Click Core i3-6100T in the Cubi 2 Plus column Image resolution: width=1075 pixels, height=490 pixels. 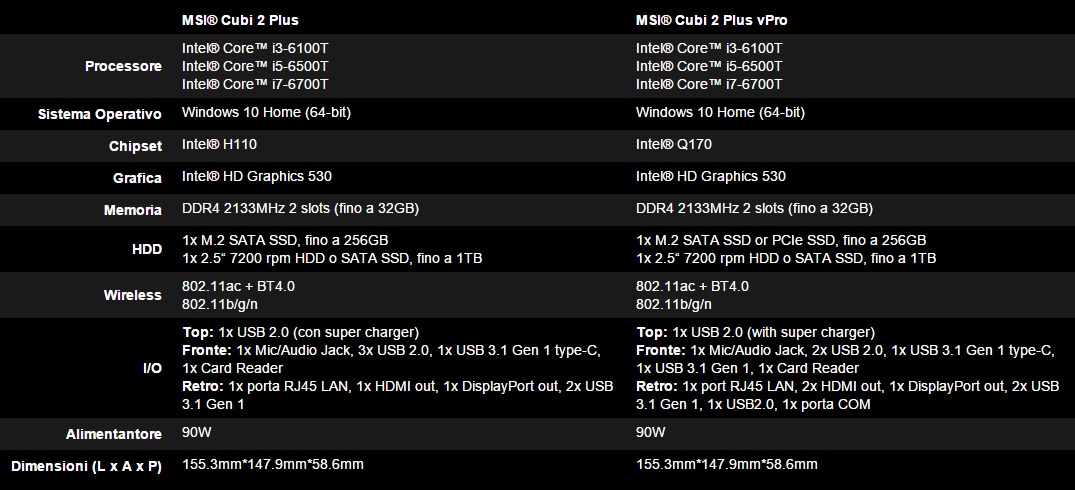255,48
